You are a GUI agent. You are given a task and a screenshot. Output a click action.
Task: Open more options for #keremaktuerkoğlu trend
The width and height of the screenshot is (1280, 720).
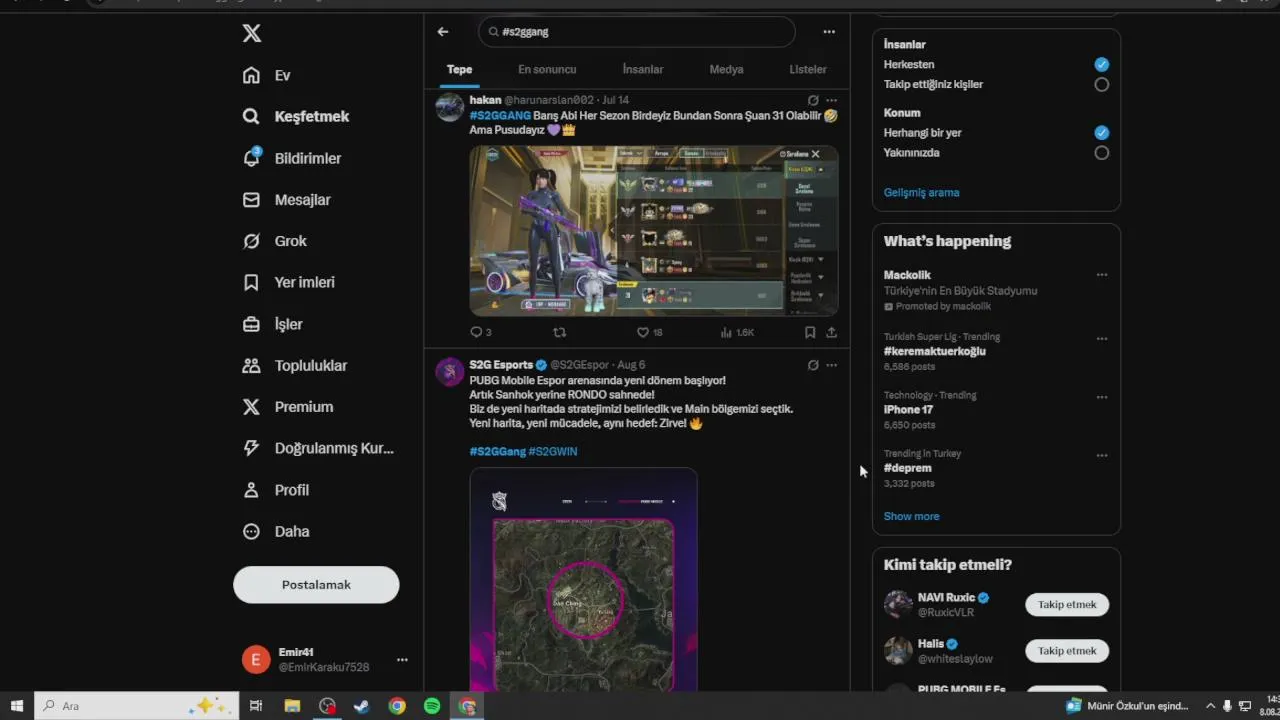[x=1102, y=339]
